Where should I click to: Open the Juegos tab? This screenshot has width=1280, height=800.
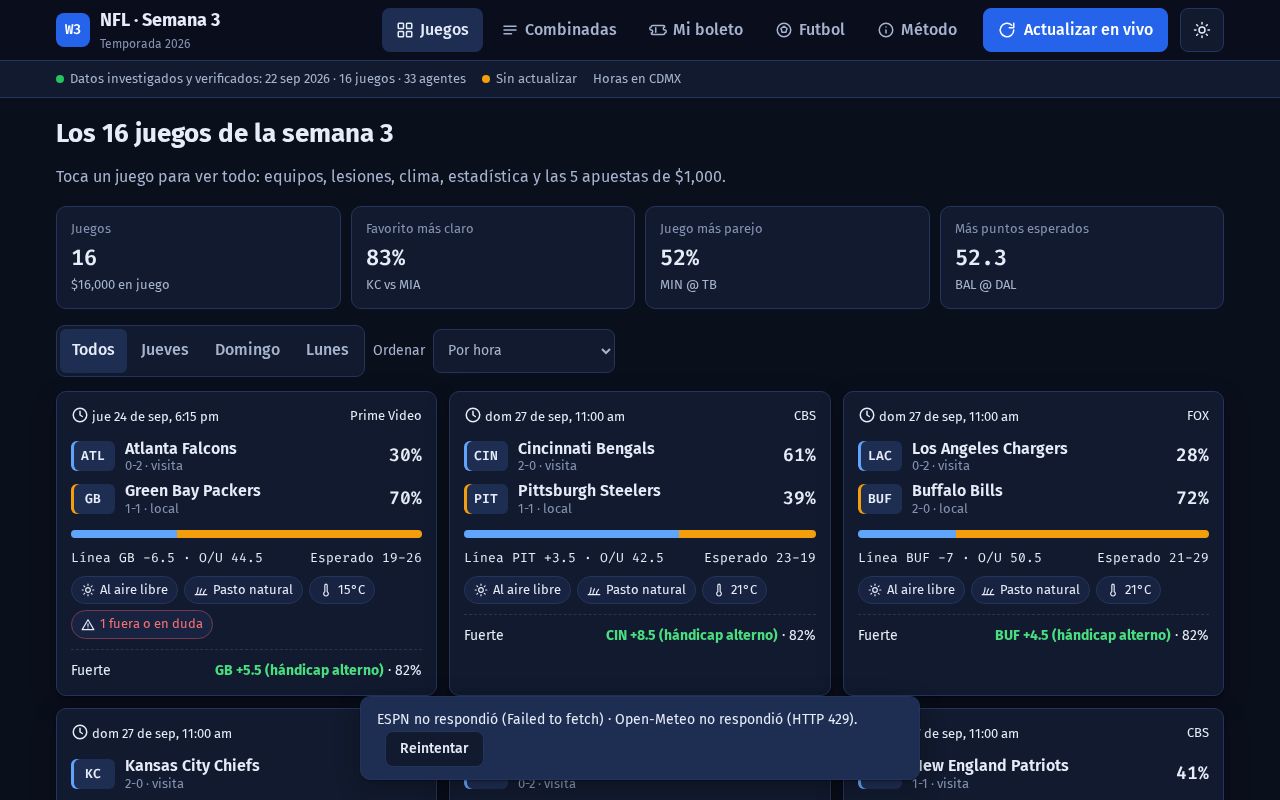pyautogui.click(x=432, y=30)
